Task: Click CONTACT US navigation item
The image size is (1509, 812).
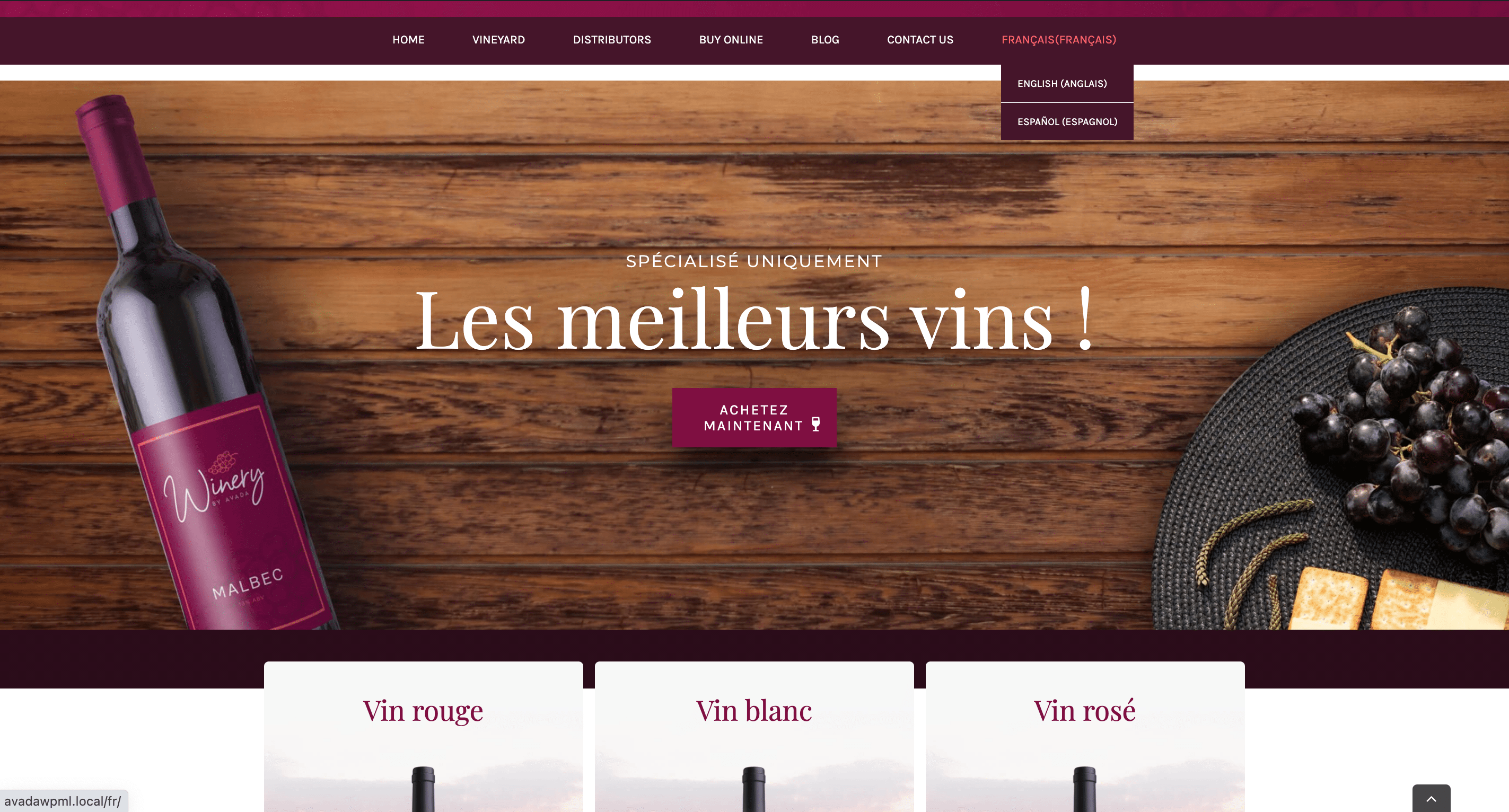Action: click(x=919, y=40)
